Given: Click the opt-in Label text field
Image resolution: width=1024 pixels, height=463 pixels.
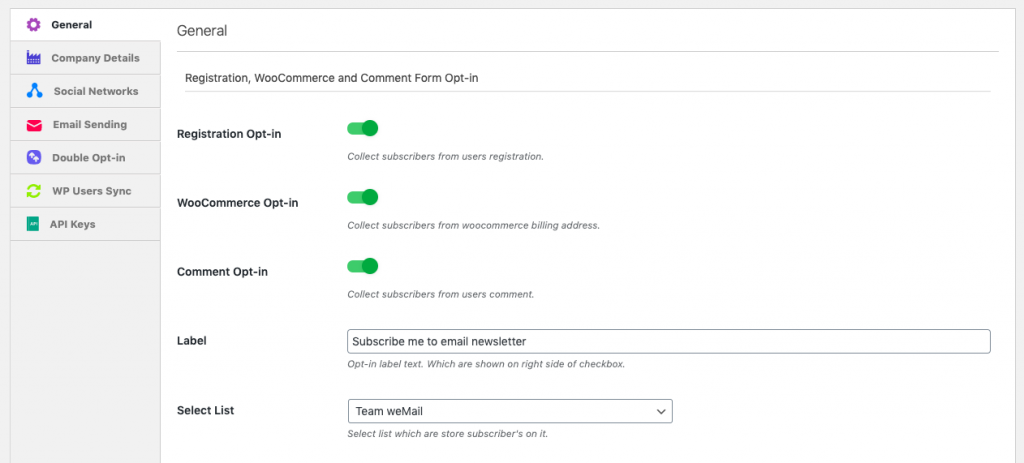Looking at the screenshot, I should tap(668, 341).
